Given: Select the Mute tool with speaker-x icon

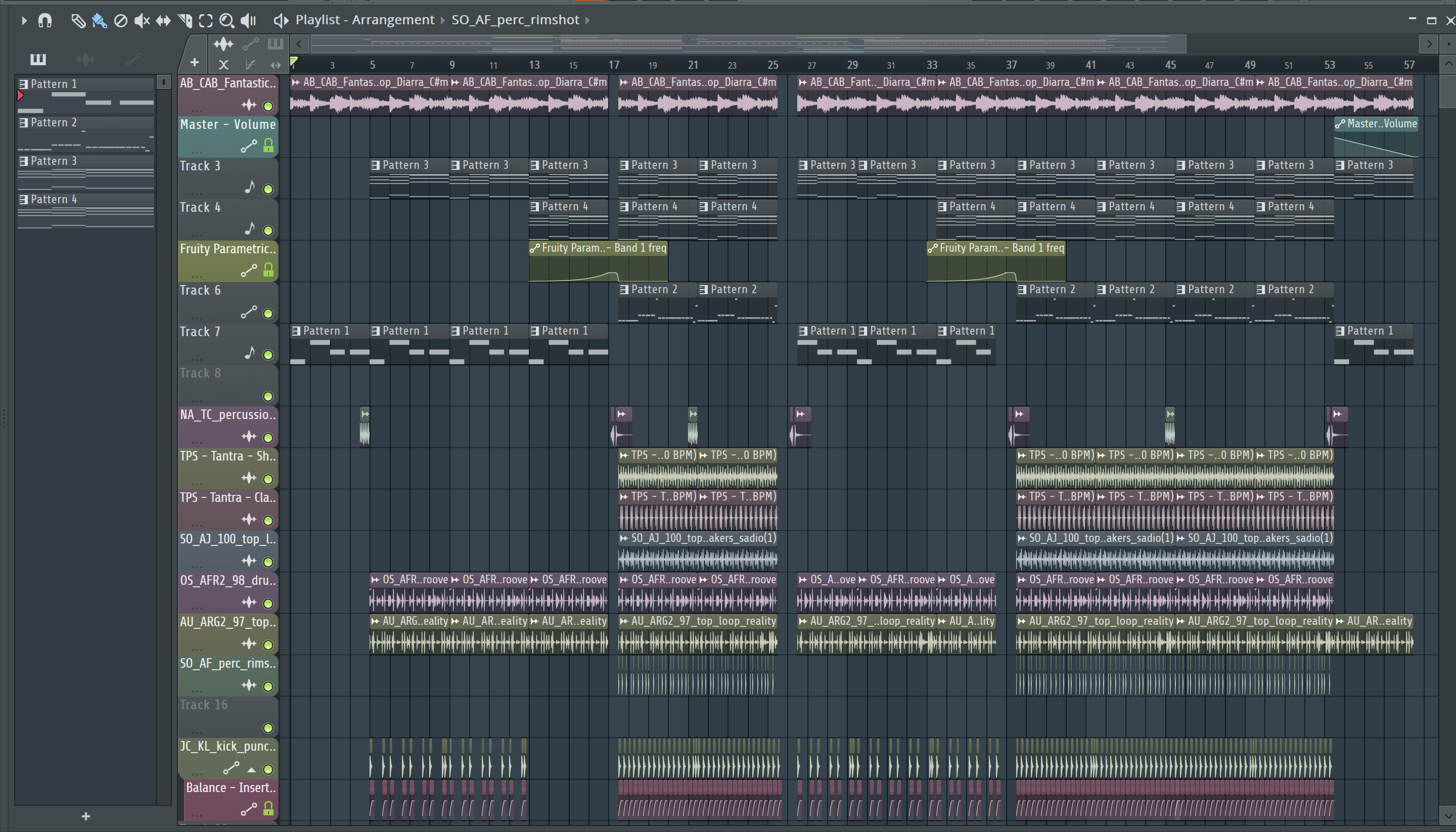Looking at the screenshot, I should 142,21.
